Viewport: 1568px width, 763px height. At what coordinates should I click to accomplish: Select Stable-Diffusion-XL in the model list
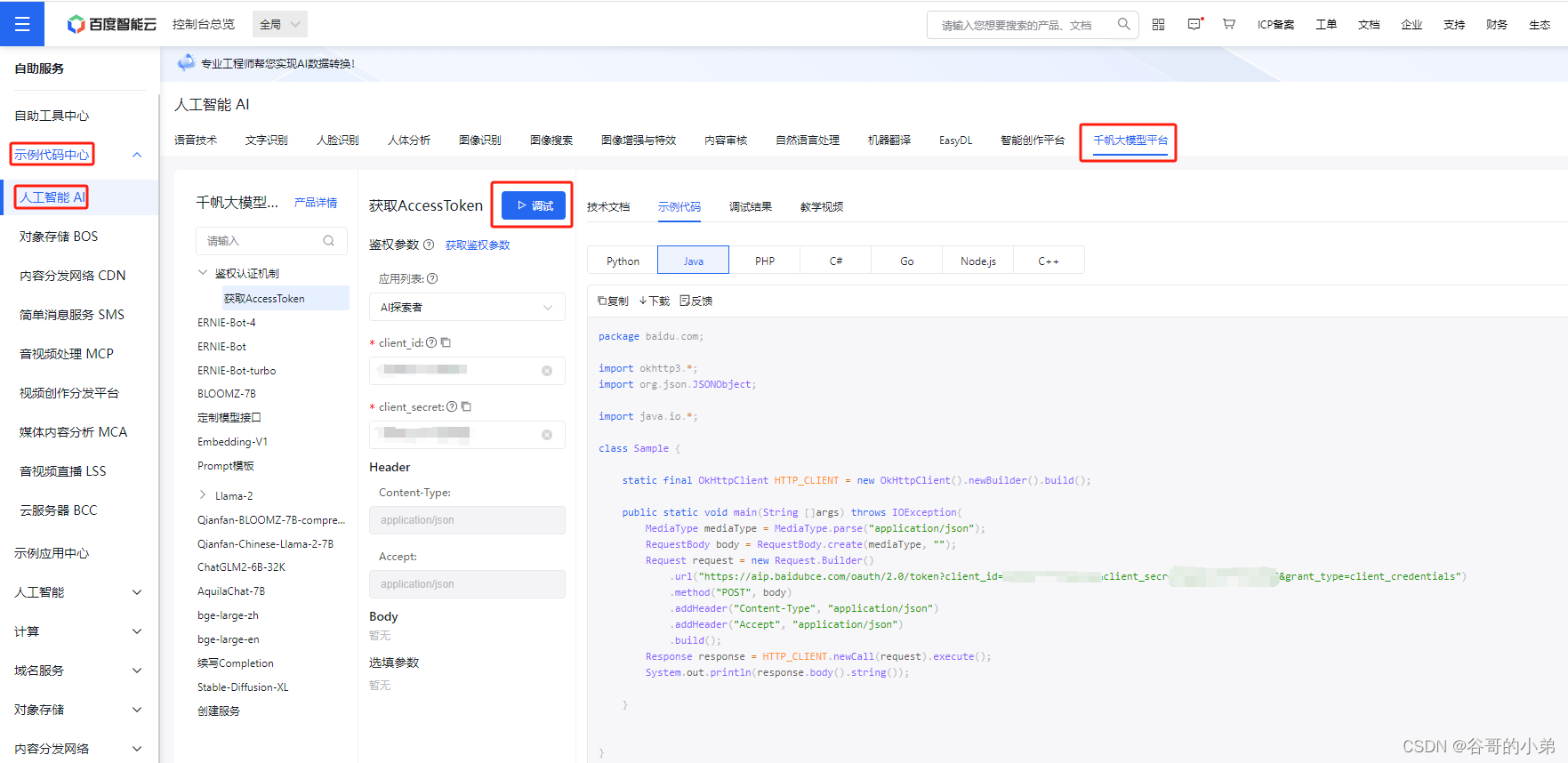[x=243, y=687]
